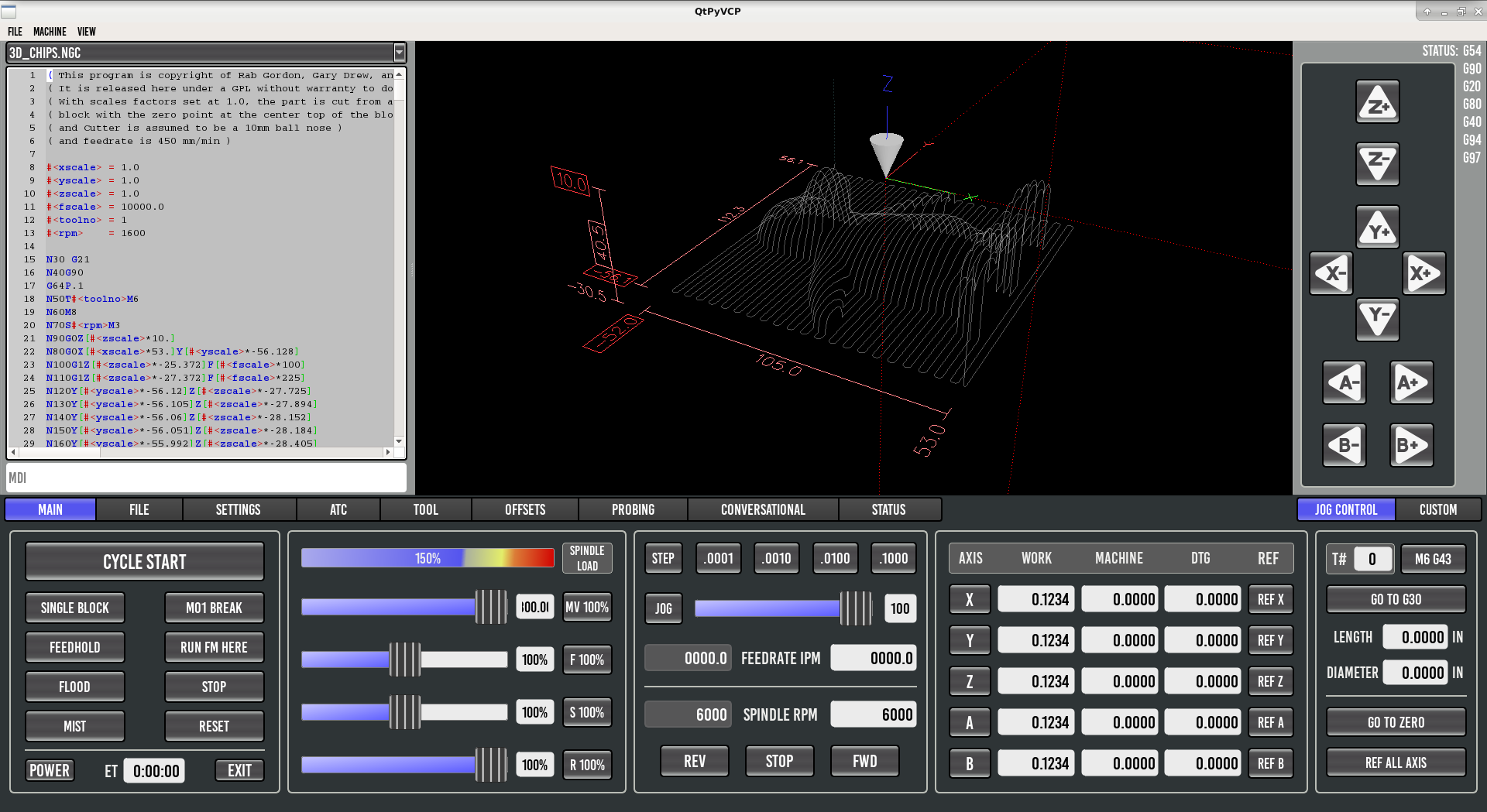Jog the Z axis up with Z+ arrow
The width and height of the screenshot is (1487, 812).
coord(1377,102)
